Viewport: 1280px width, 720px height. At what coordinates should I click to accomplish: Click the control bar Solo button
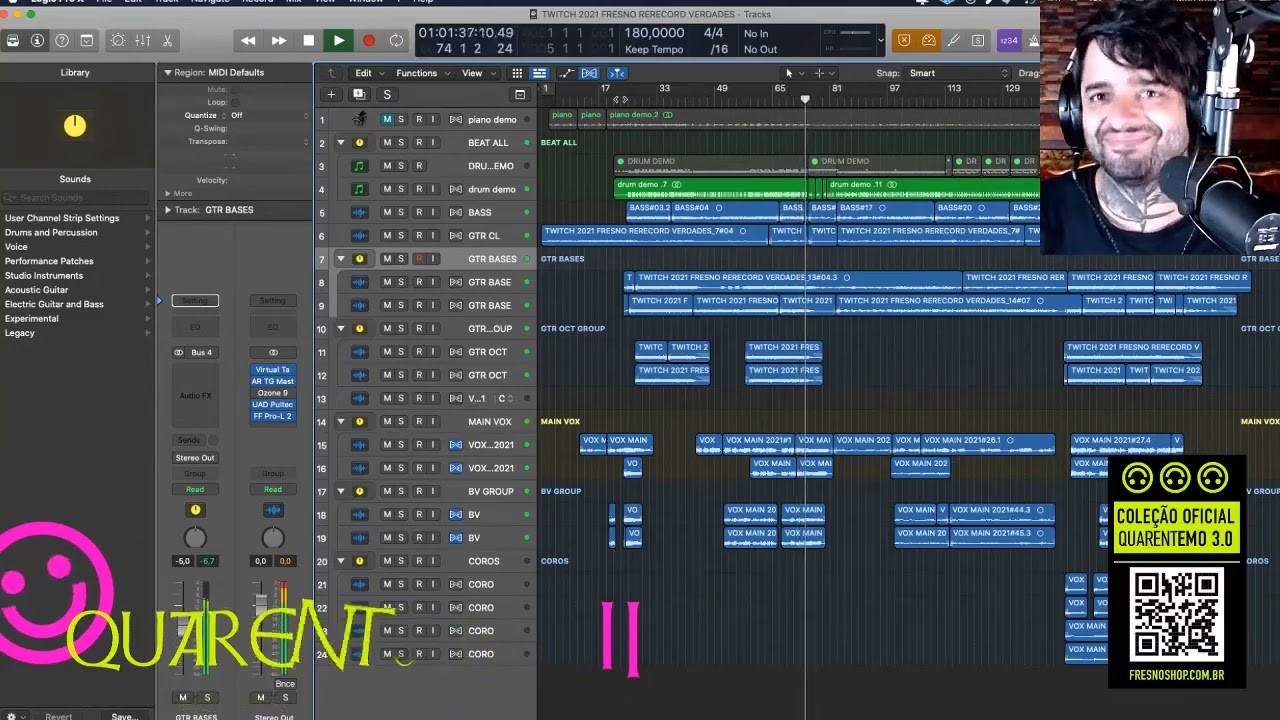coord(978,41)
